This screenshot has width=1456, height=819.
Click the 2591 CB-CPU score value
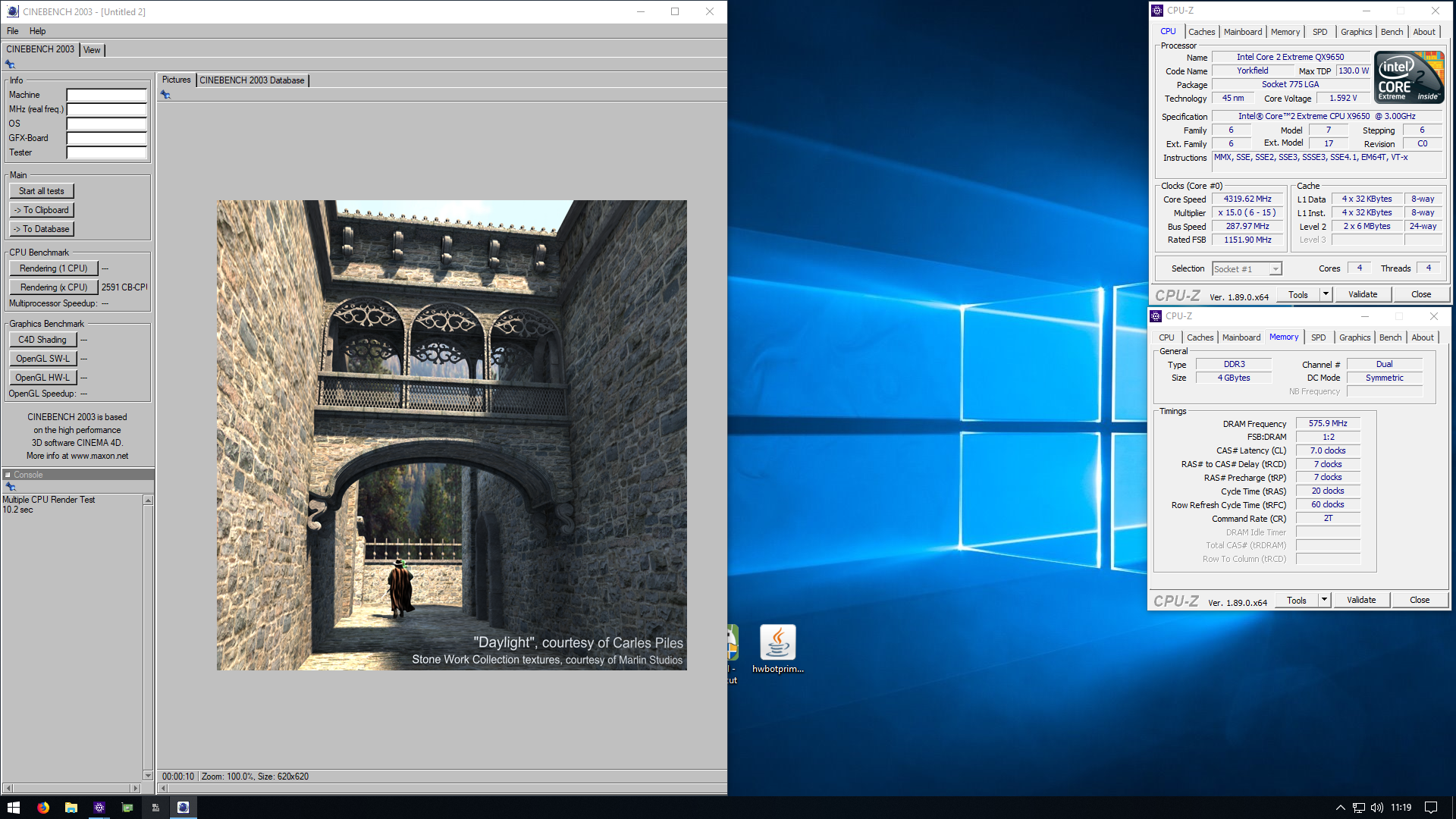point(124,287)
